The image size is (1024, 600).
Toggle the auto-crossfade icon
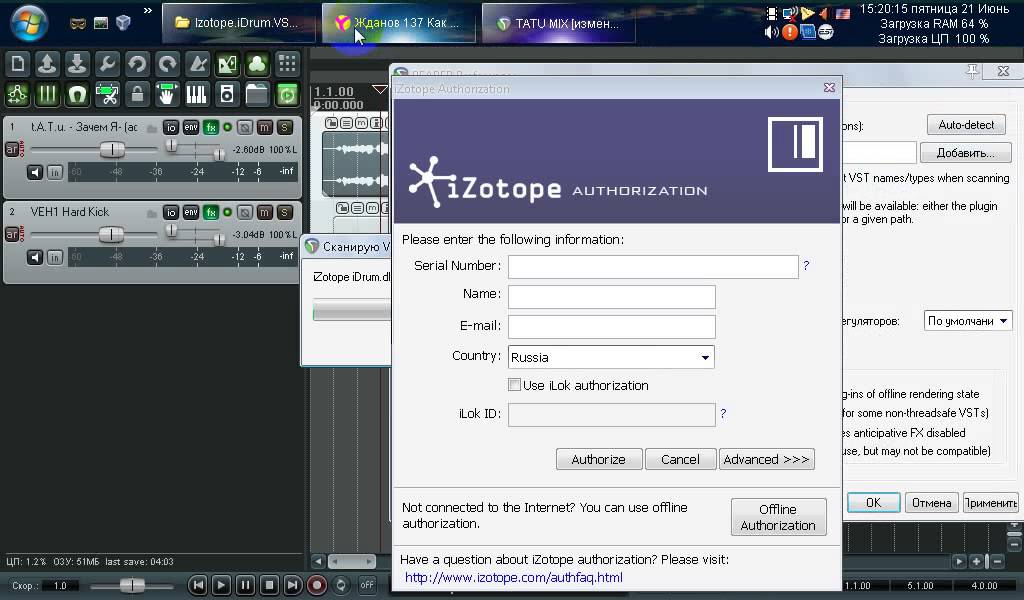(x=227, y=64)
